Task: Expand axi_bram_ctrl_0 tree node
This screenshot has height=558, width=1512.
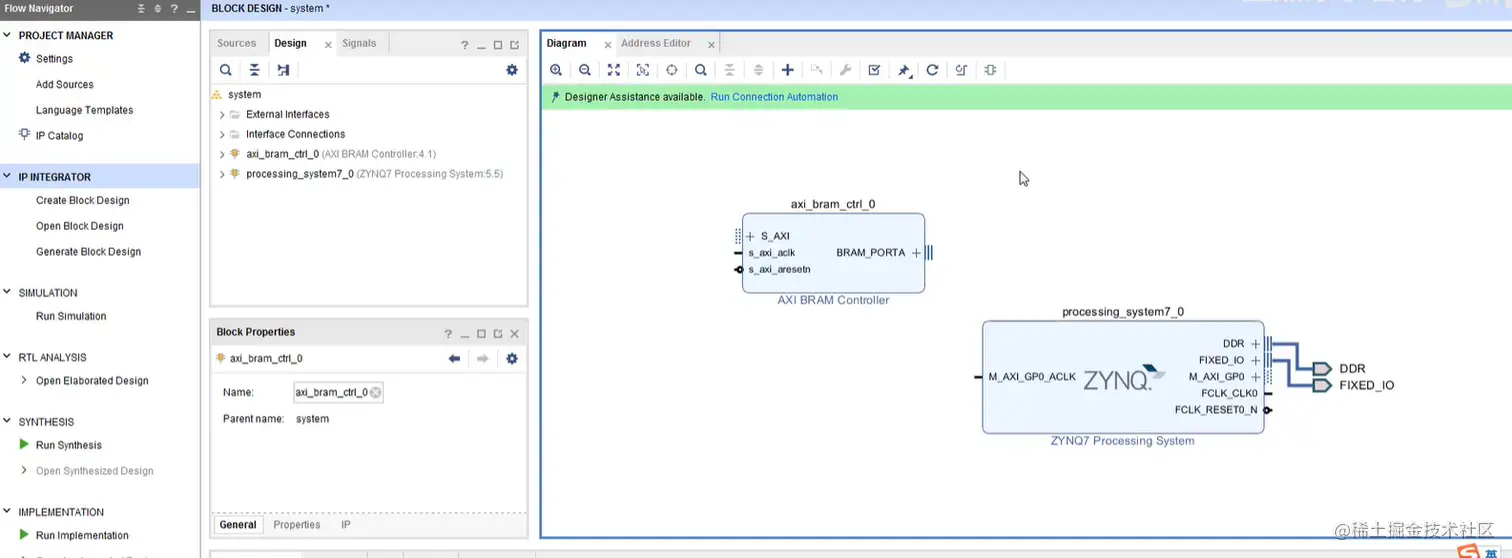Action: [222, 154]
